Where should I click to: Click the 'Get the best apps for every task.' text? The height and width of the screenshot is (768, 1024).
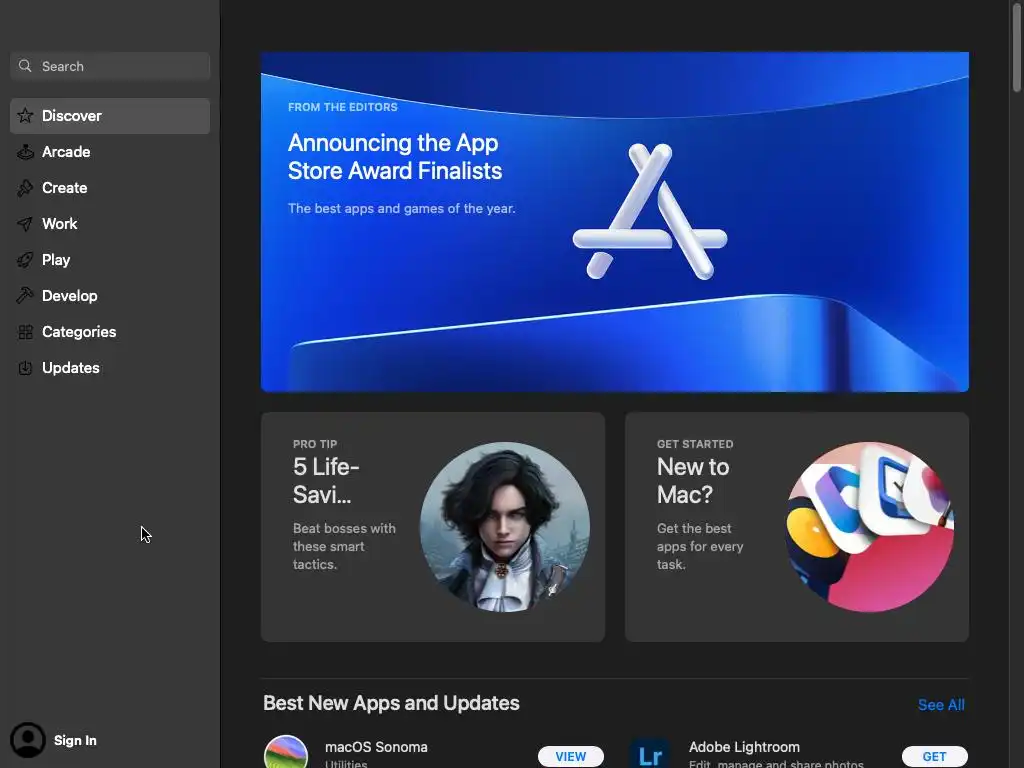click(x=700, y=546)
